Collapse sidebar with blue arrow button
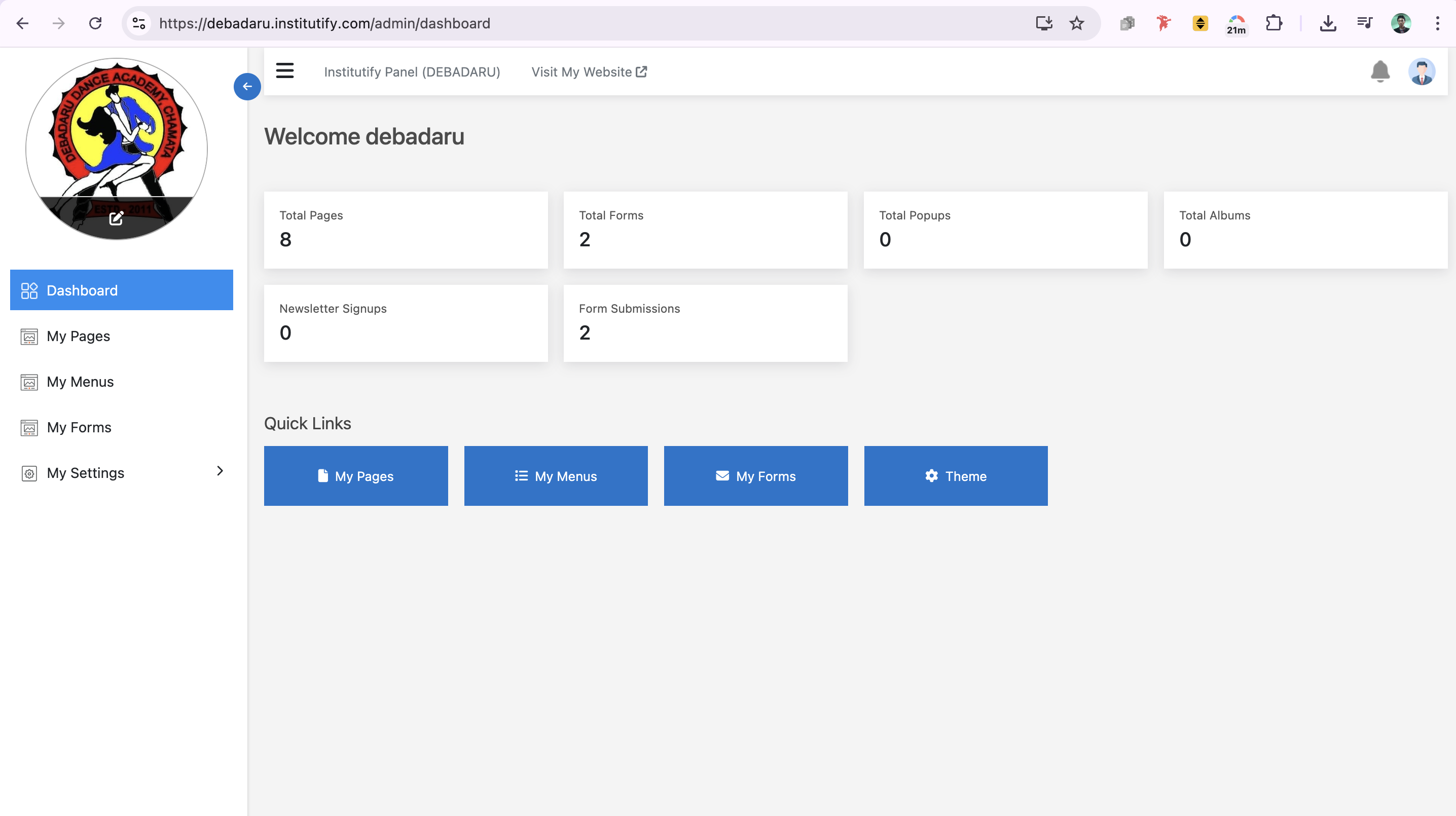1456x816 pixels. click(247, 87)
